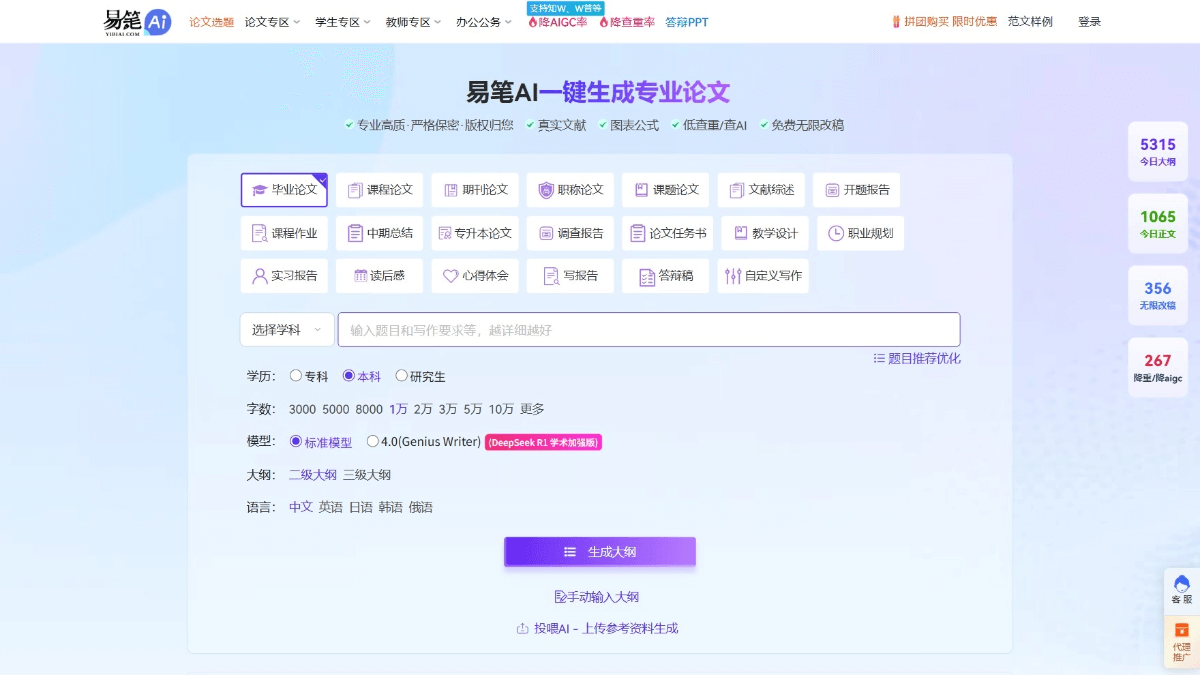Select the 毕业论文 graduation cap icon
This screenshot has height=675, width=1200.
[x=259, y=190]
